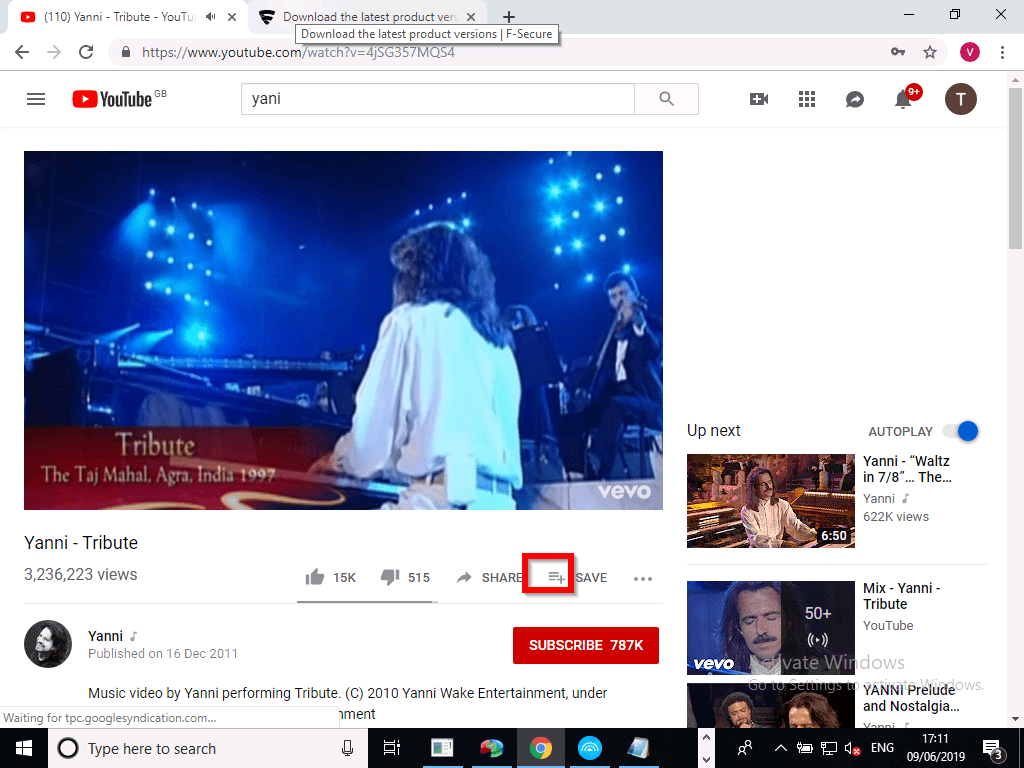Image resolution: width=1024 pixels, height=768 pixels.
Task: Toggle the Autoplay switch
Action: click(961, 431)
